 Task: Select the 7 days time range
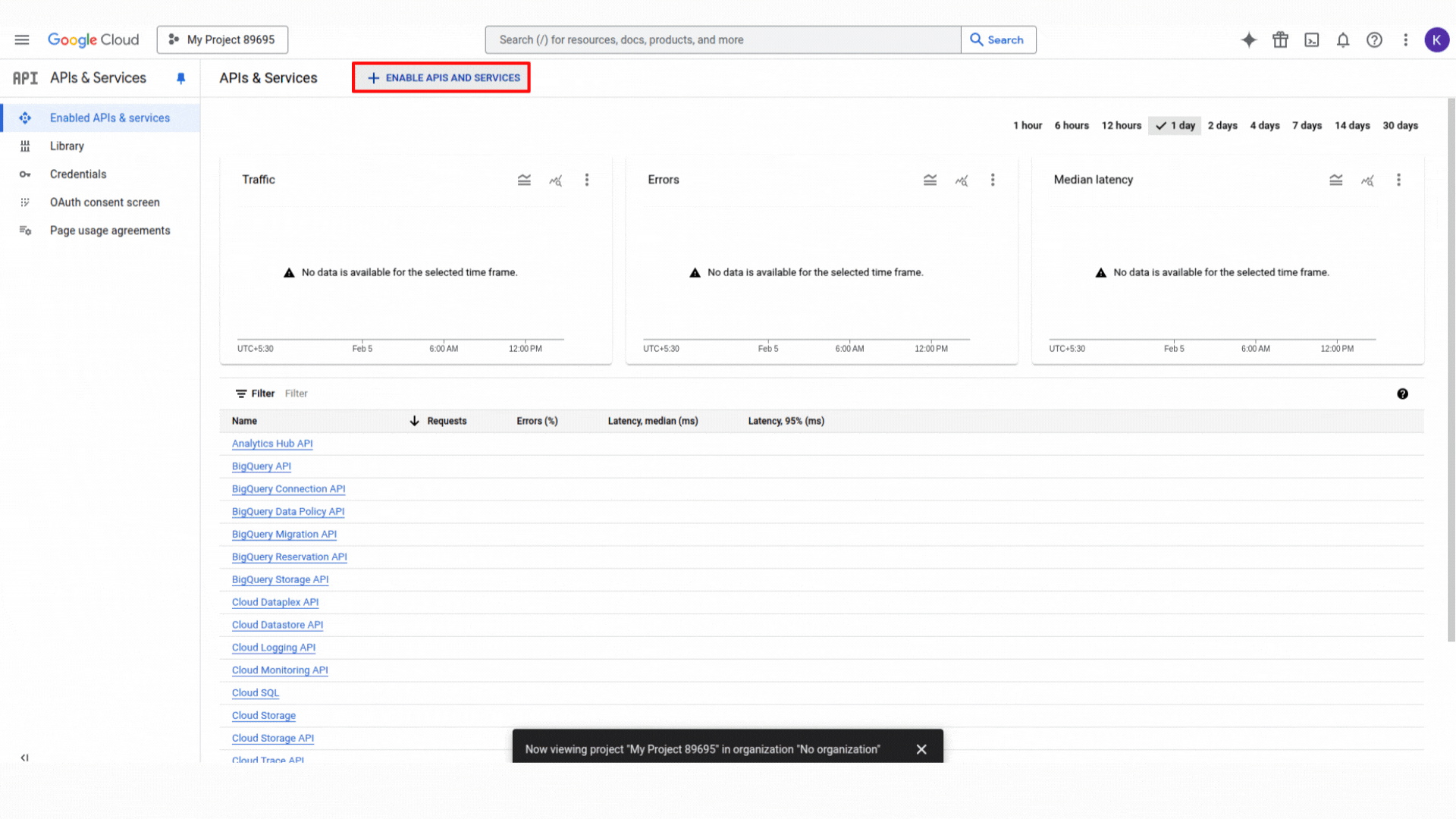pyautogui.click(x=1307, y=126)
